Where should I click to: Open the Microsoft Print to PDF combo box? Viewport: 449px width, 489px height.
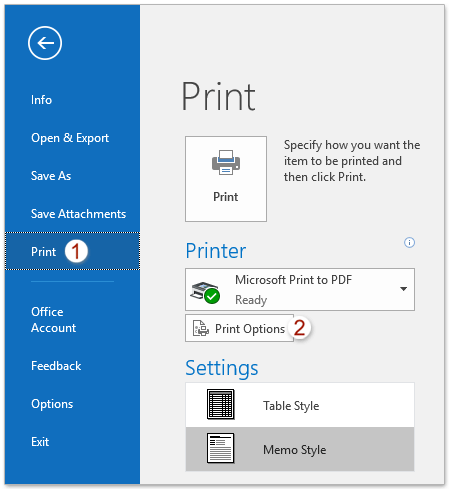click(300, 289)
